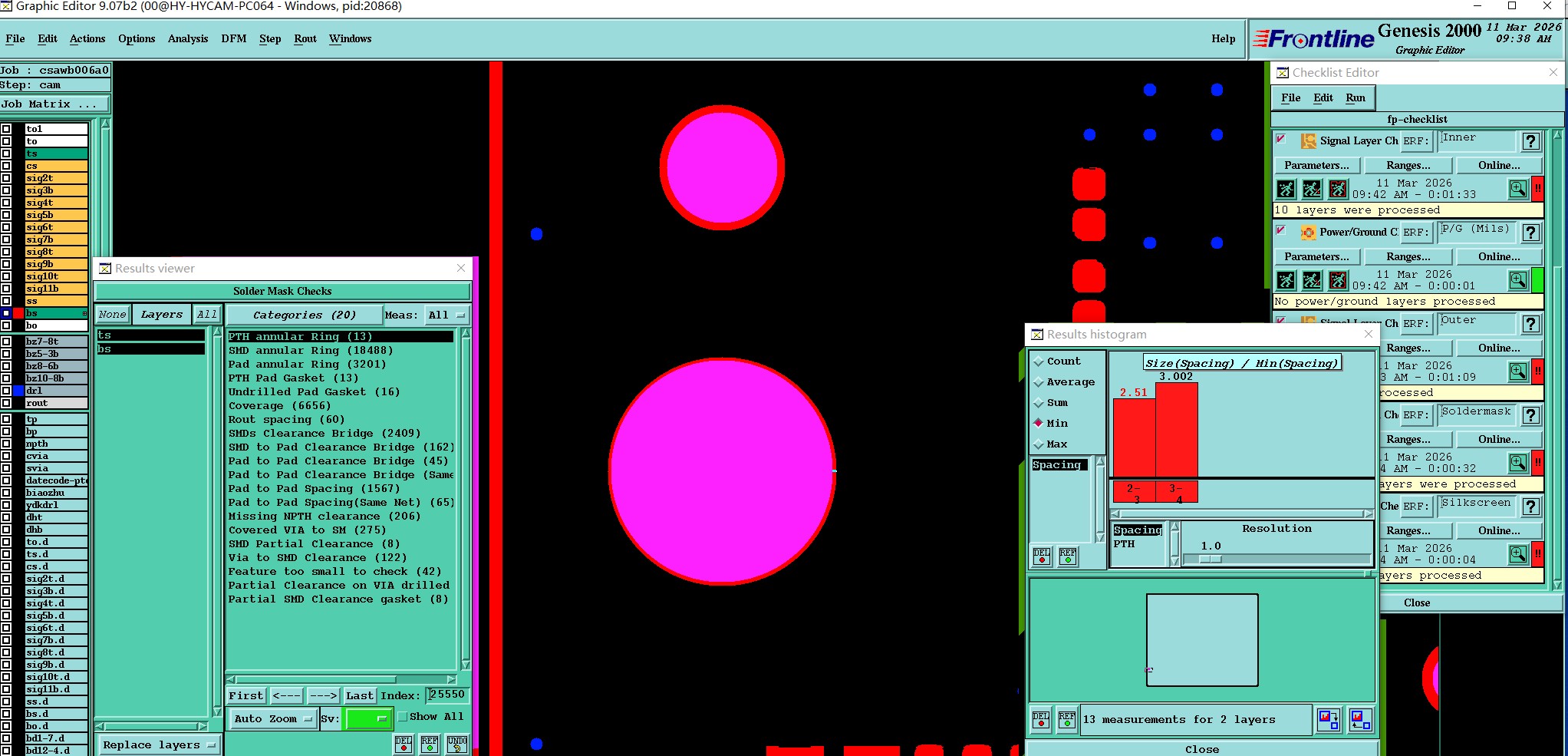Open Replace layers dropdown
This screenshot has height=756, width=1568.
click(x=159, y=745)
